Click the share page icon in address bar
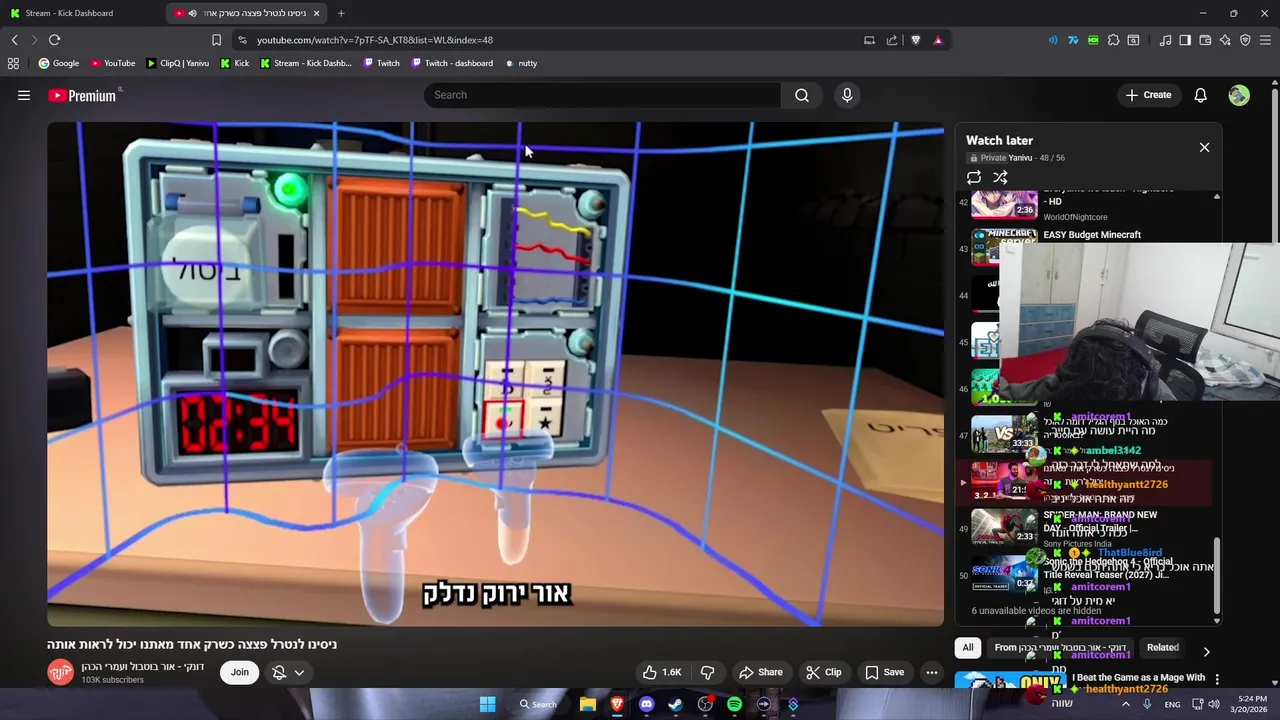The height and width of the screenshot is (720, 1280). pos(891,40)
